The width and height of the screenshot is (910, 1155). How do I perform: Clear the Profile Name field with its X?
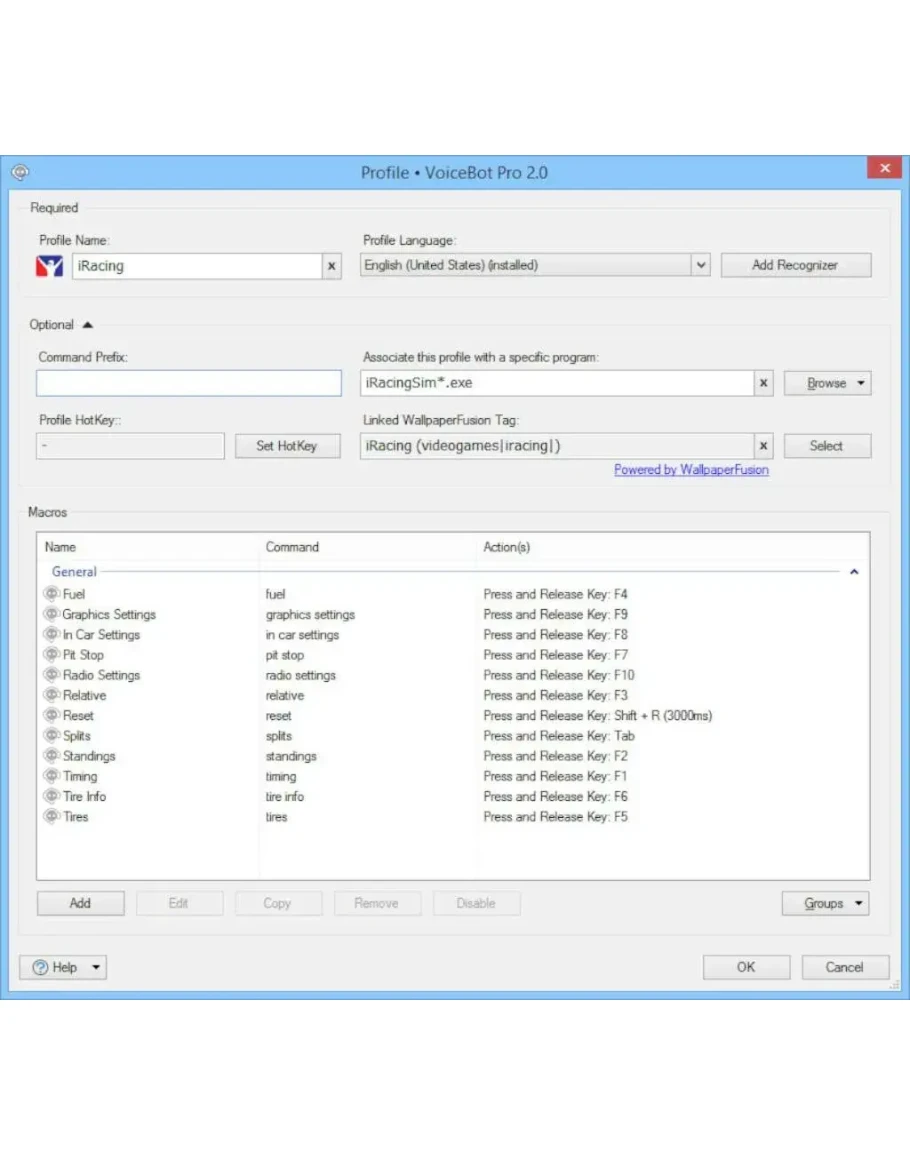(x=332, y=266)
